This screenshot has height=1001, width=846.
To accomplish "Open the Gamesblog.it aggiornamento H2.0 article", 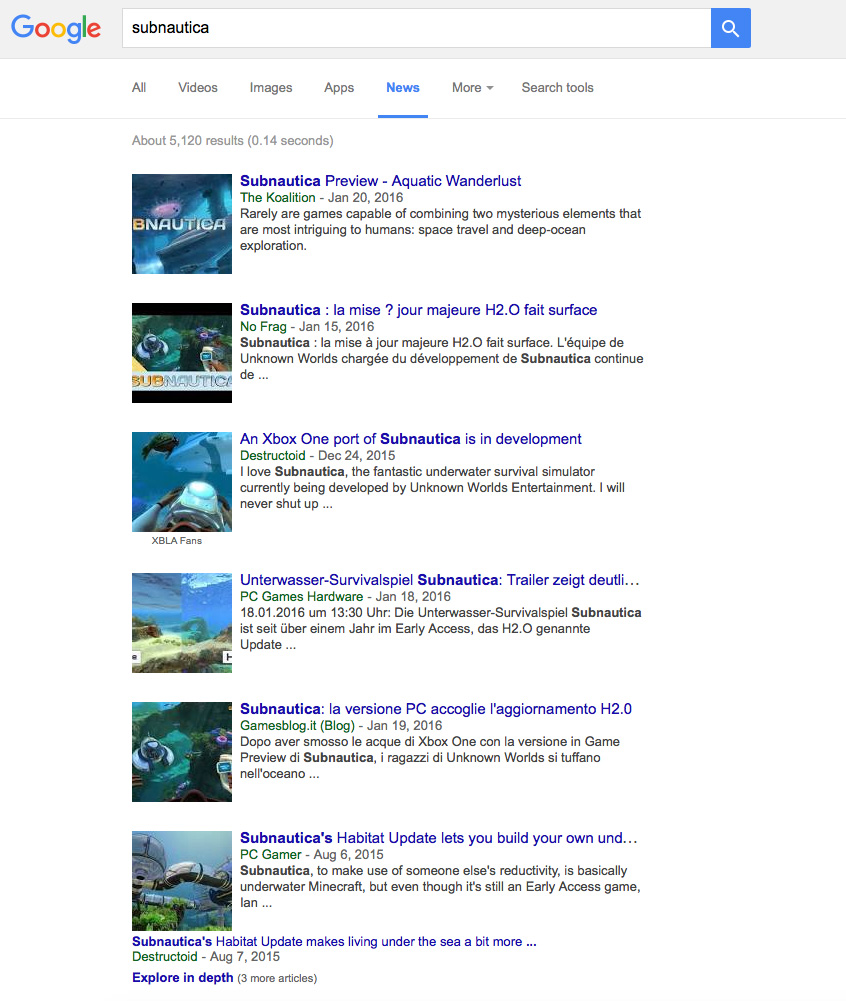I will pyautogui.click(x=436, y=709).
